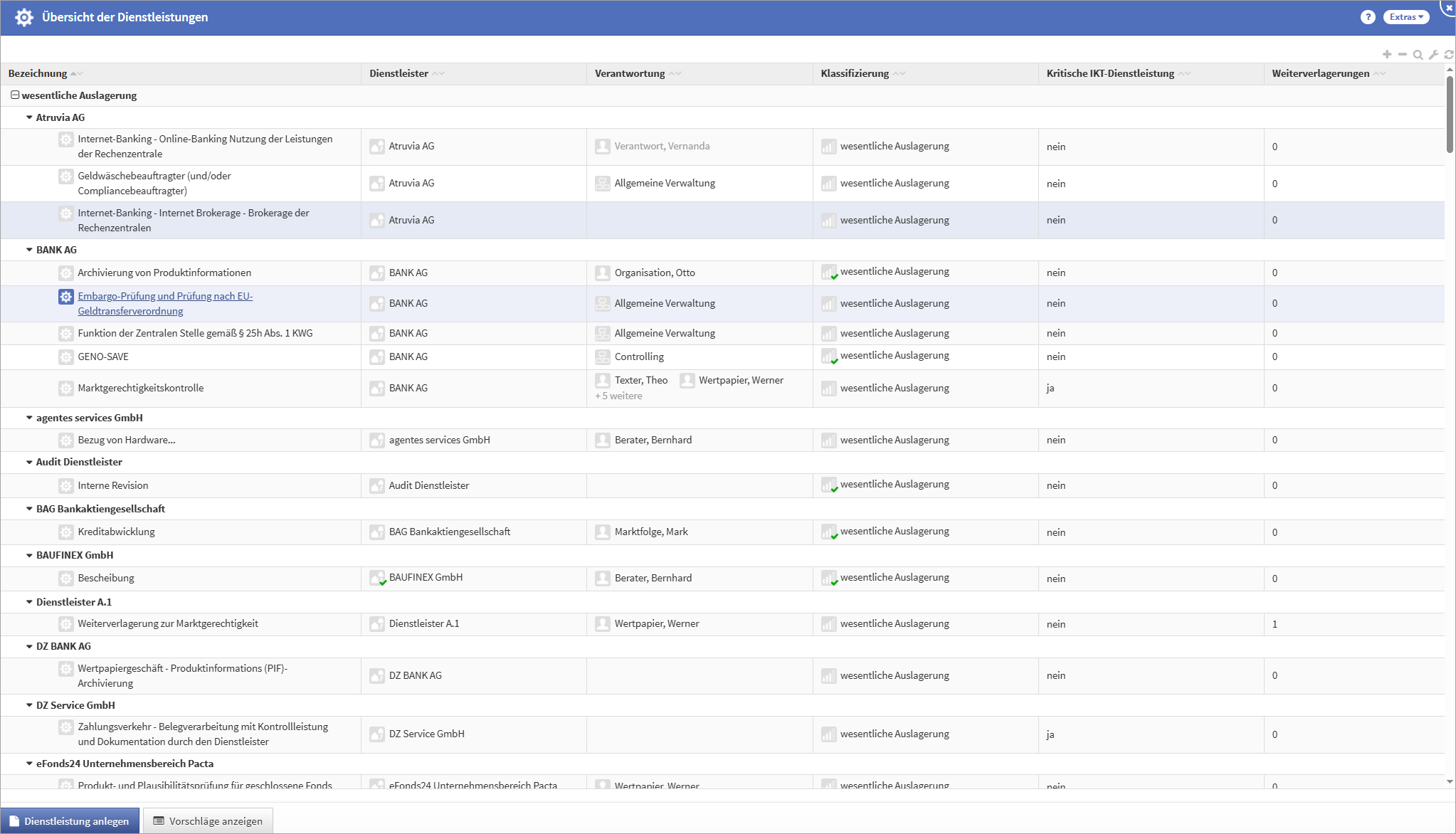Click gear icon of Embargo-Prüfung service row
Image resolution: width=1456 pixels, height=834 pixels.
(65, 296)
